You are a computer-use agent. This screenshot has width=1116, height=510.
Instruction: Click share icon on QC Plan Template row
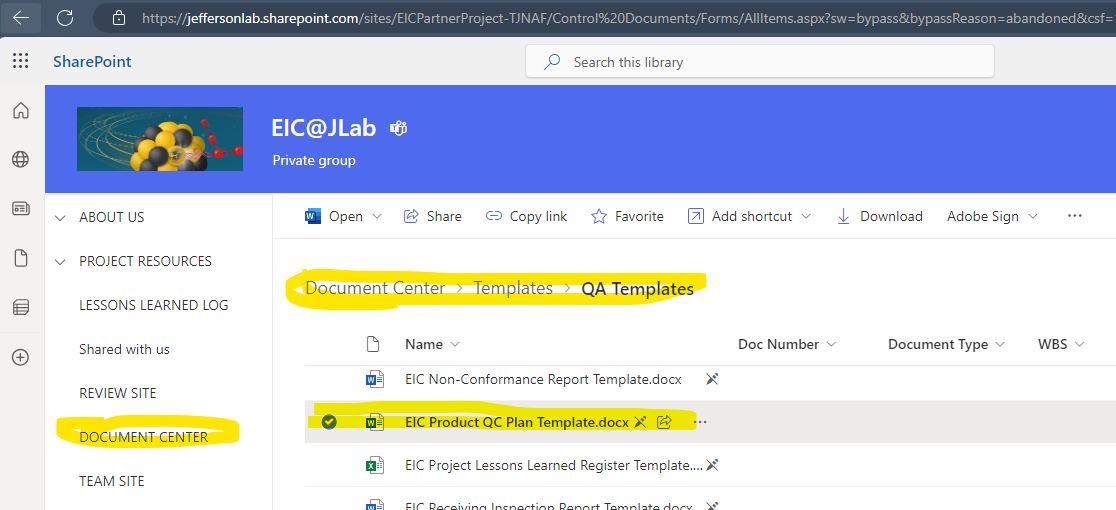click(664, 422)
